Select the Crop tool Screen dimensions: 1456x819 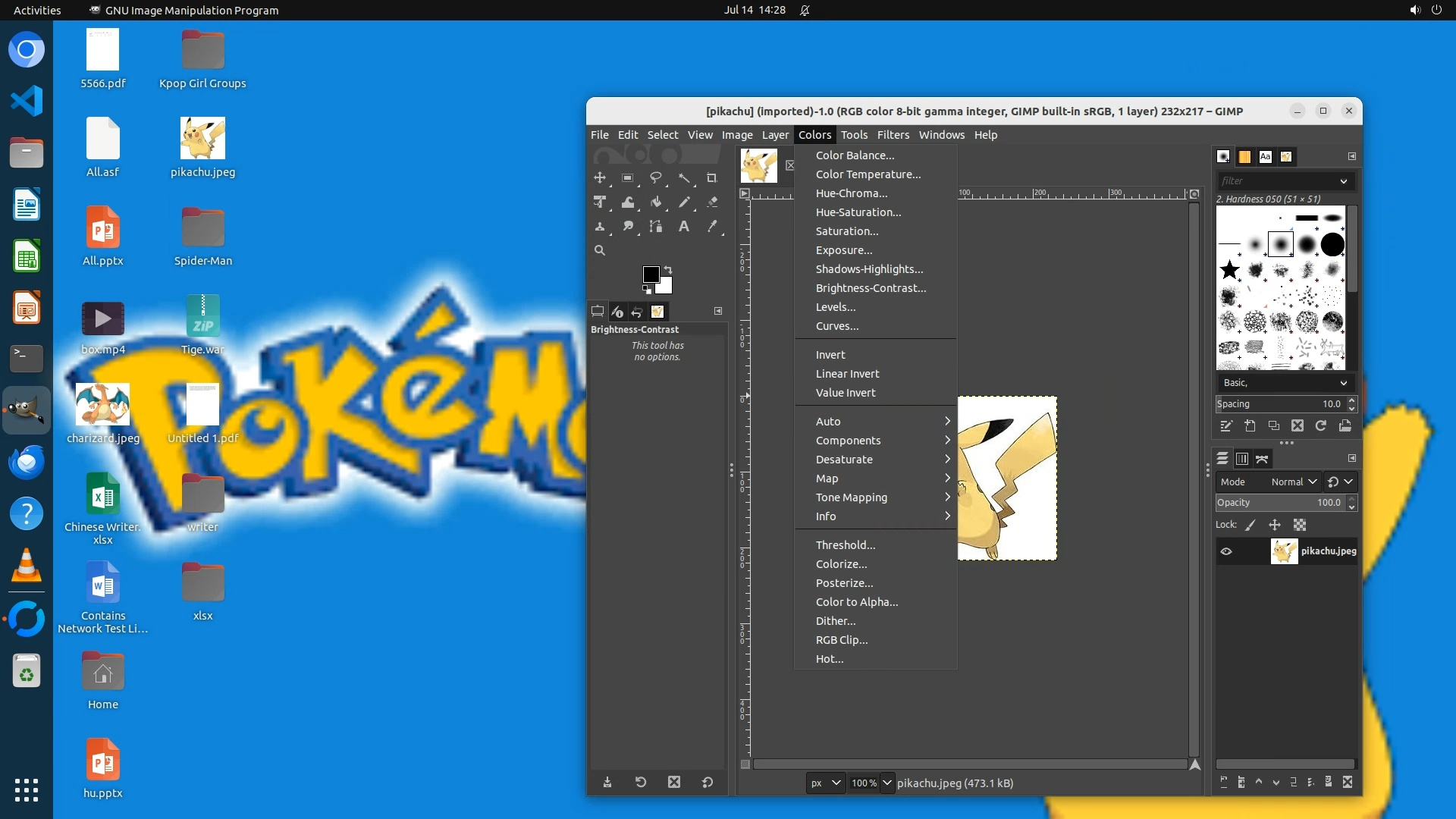(711, 178)
